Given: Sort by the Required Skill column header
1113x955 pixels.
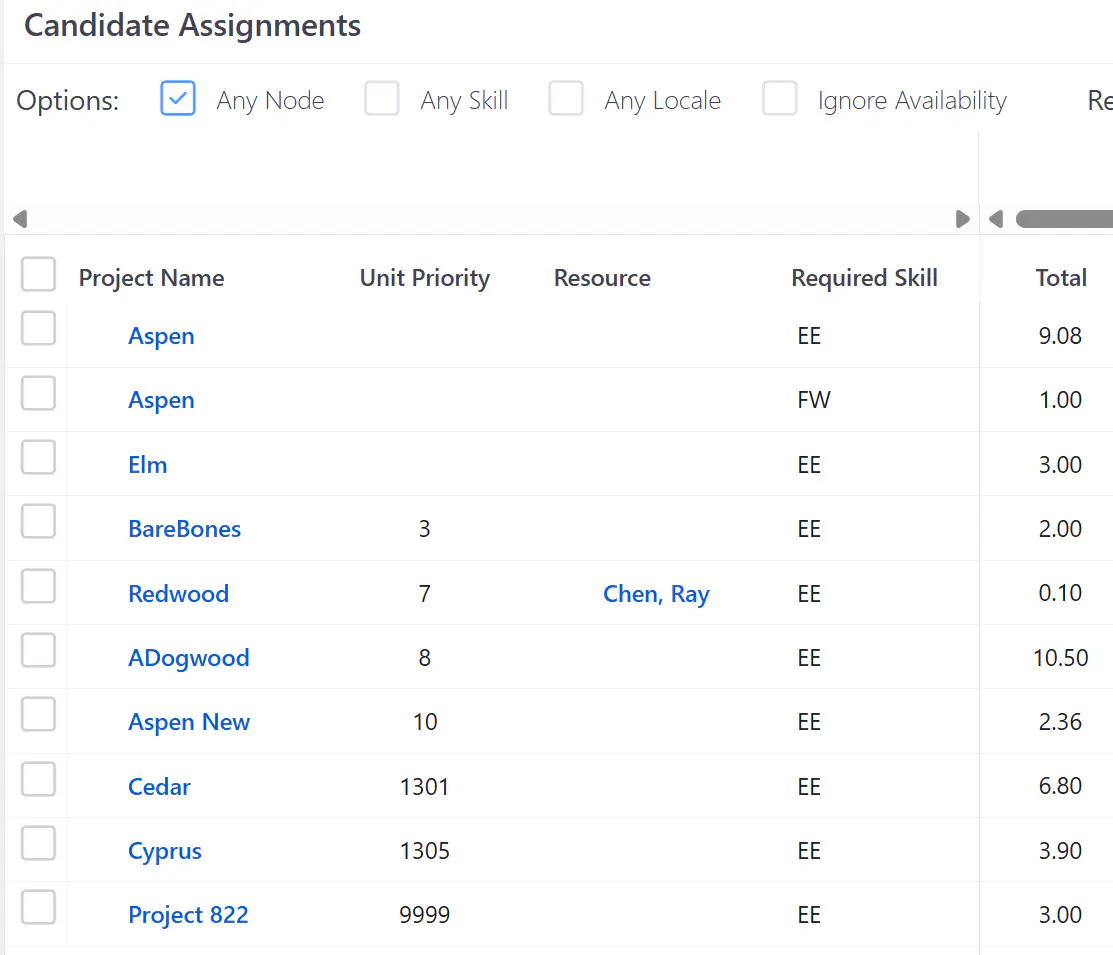Looking at the screenshot, I should coord(864,278).
